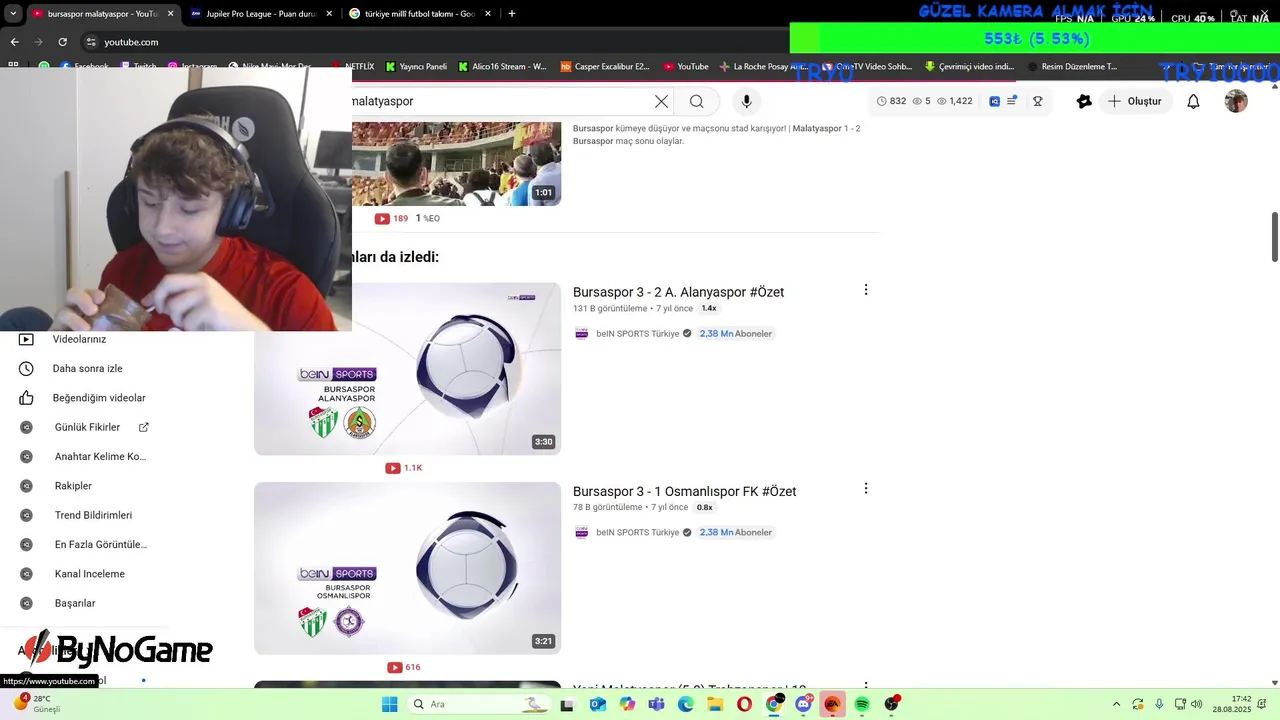Viewport: 1280px width, 720px height.
Task: Open Bursaspor 3 - 1 Osmanlıspor thumbnail
Action: 407,568
